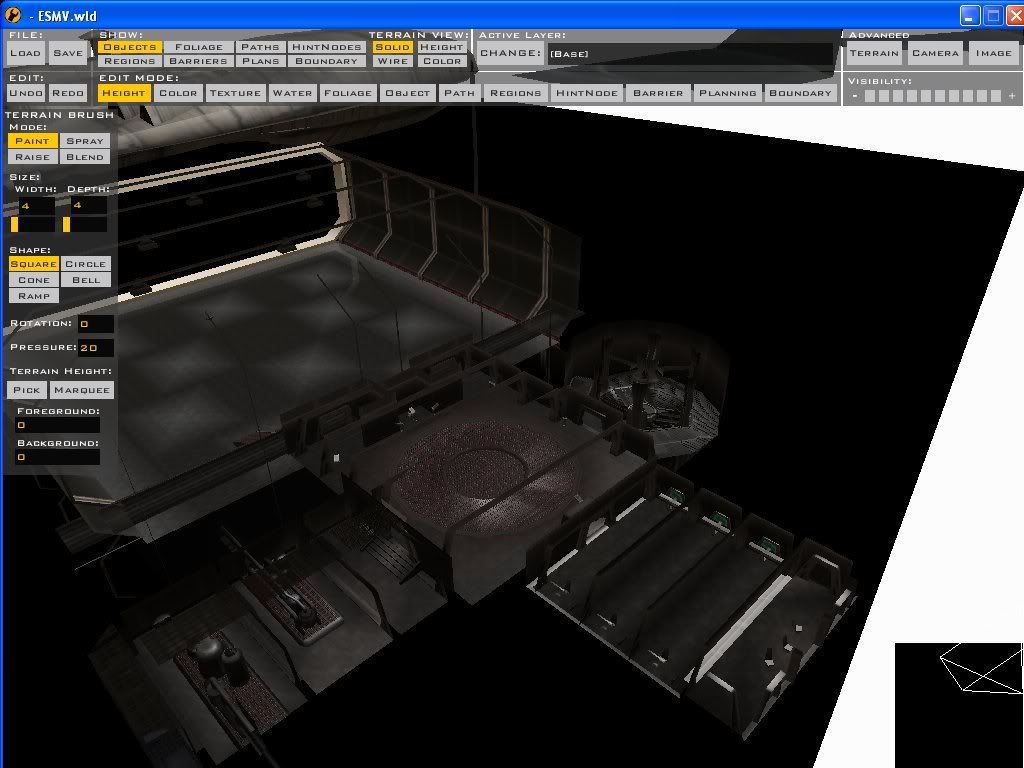Viewport: 1024px width, 768px height.
Task: Switch to Boundary edit mode
Action: (x=800, y=93)
